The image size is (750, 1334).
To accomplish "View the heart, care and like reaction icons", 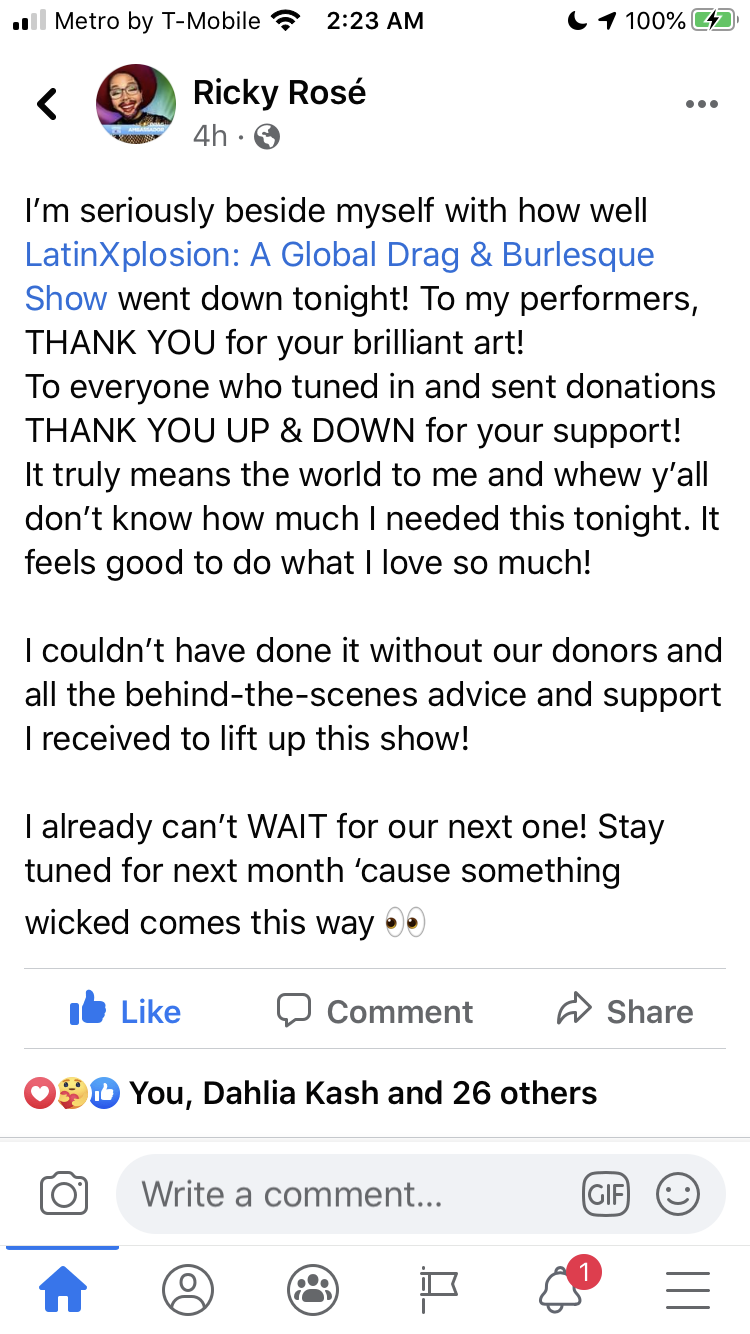I will tap(71, 1094).
